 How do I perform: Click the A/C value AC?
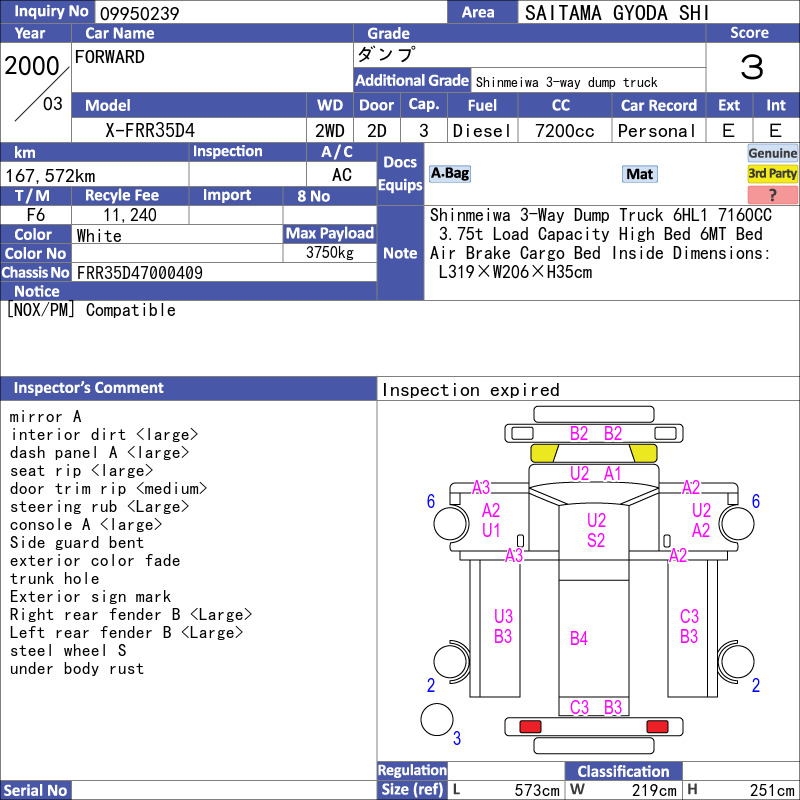tap(342, 175)
